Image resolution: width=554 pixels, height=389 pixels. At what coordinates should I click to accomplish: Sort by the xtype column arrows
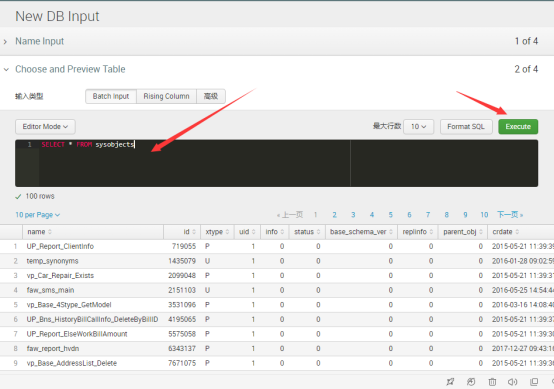point(227,232)
